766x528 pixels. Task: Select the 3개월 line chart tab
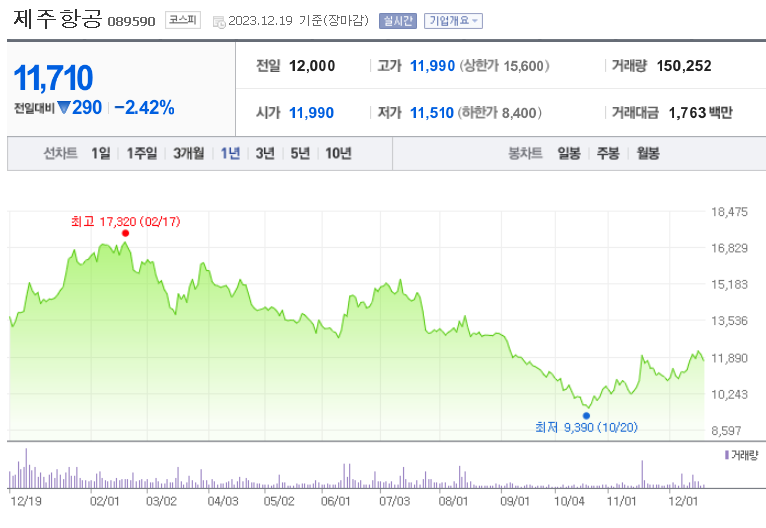click(189, 153)
